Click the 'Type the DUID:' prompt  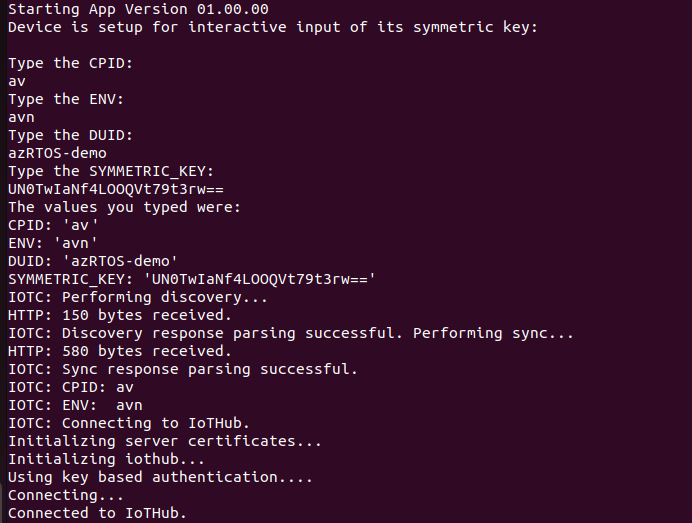[70, 135]
